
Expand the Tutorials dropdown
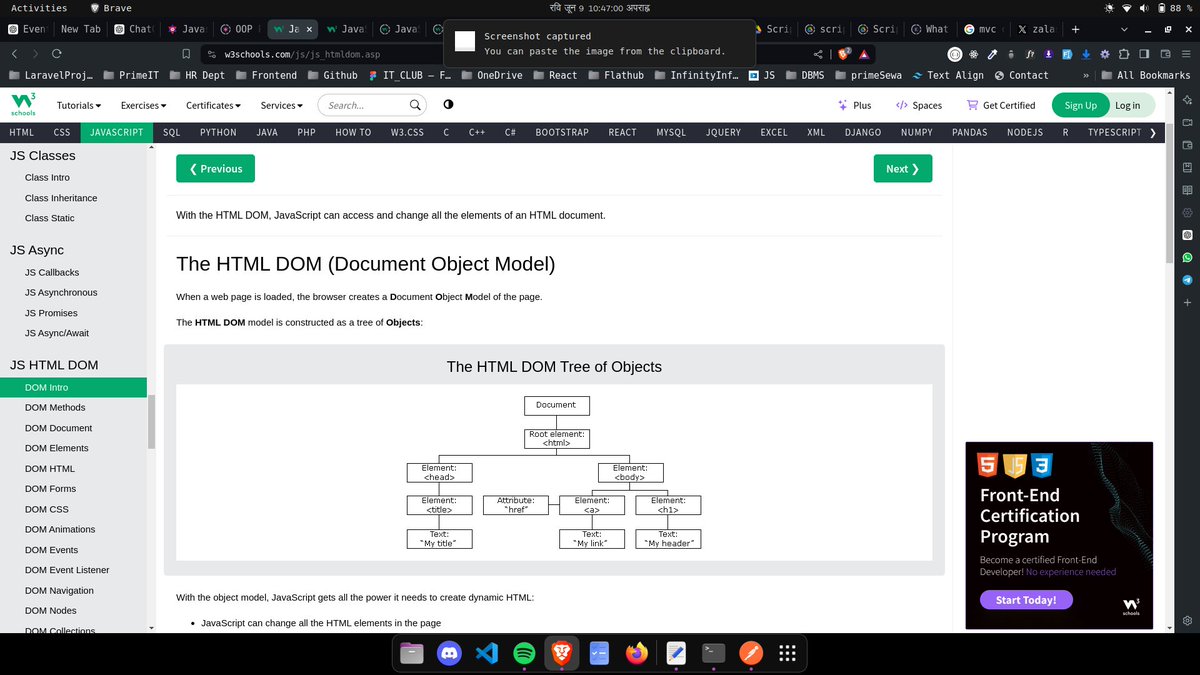(79, 105)
